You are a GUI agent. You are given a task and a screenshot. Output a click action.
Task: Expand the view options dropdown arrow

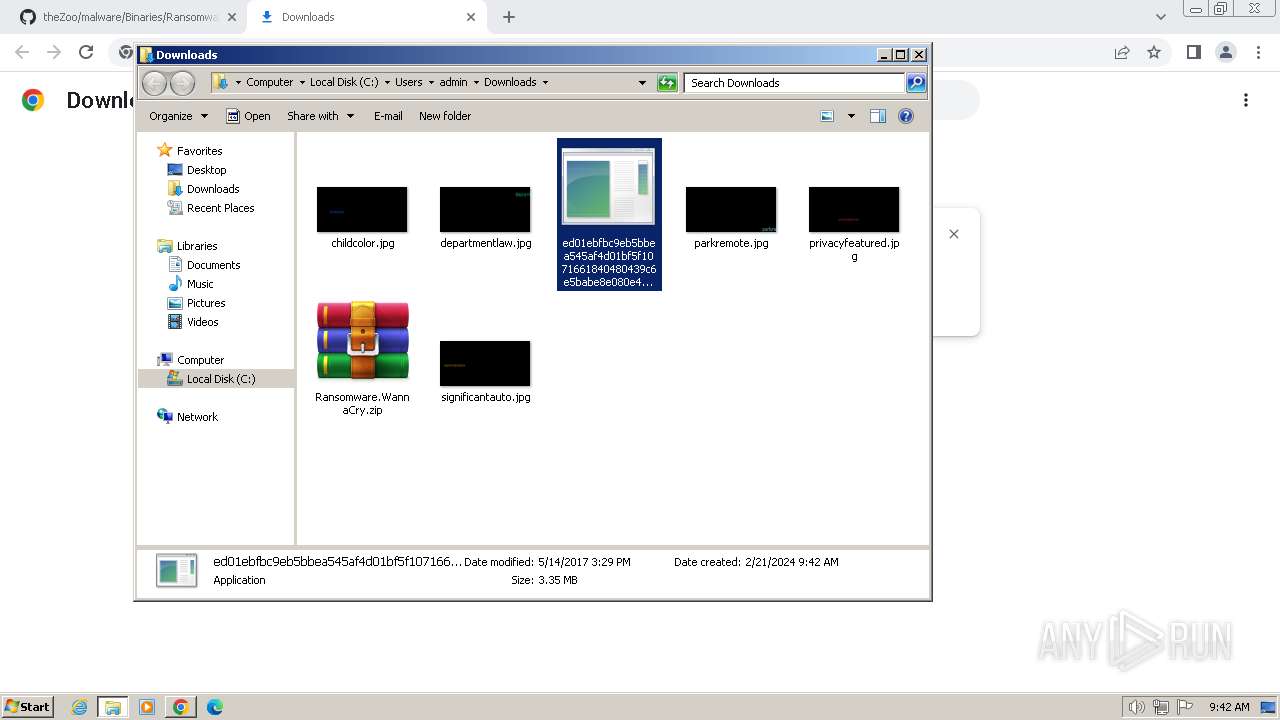[851, 116]
